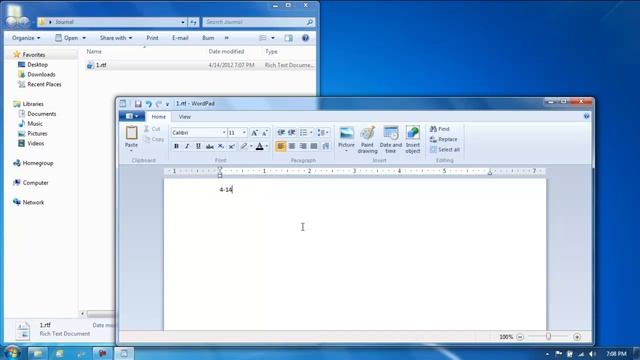Viewport: 640px width, 360px height.
Task: Apply superscript formatting
Action: tap(231, 146)
